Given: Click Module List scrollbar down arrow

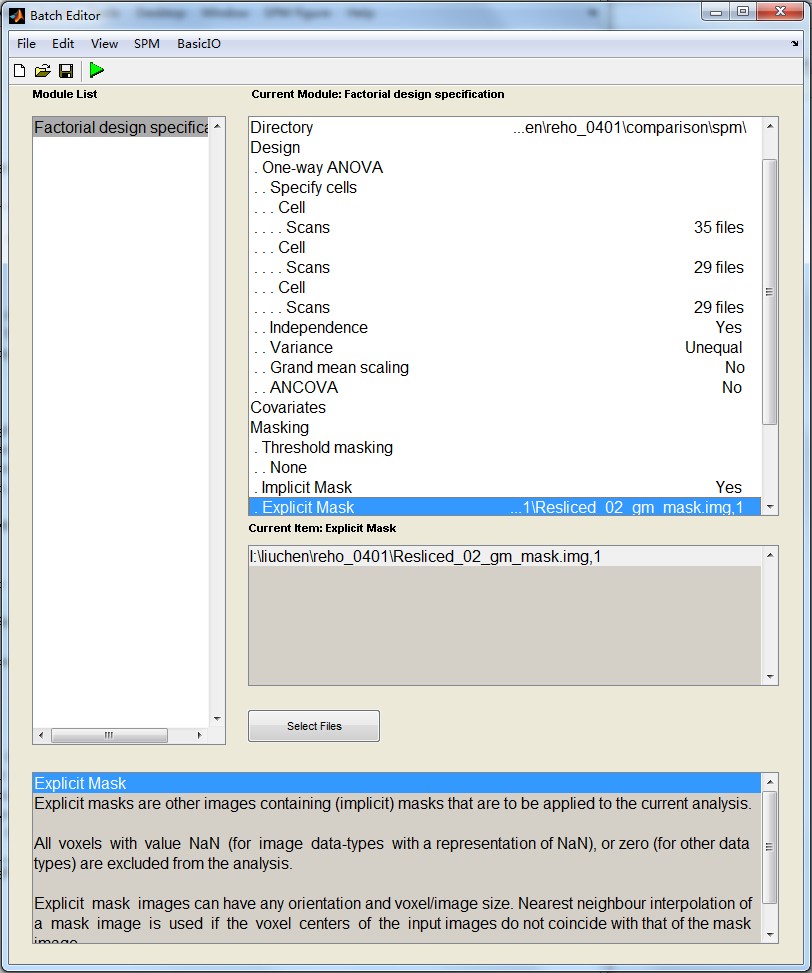Looking at the screenshot, I should click(217, 719).
